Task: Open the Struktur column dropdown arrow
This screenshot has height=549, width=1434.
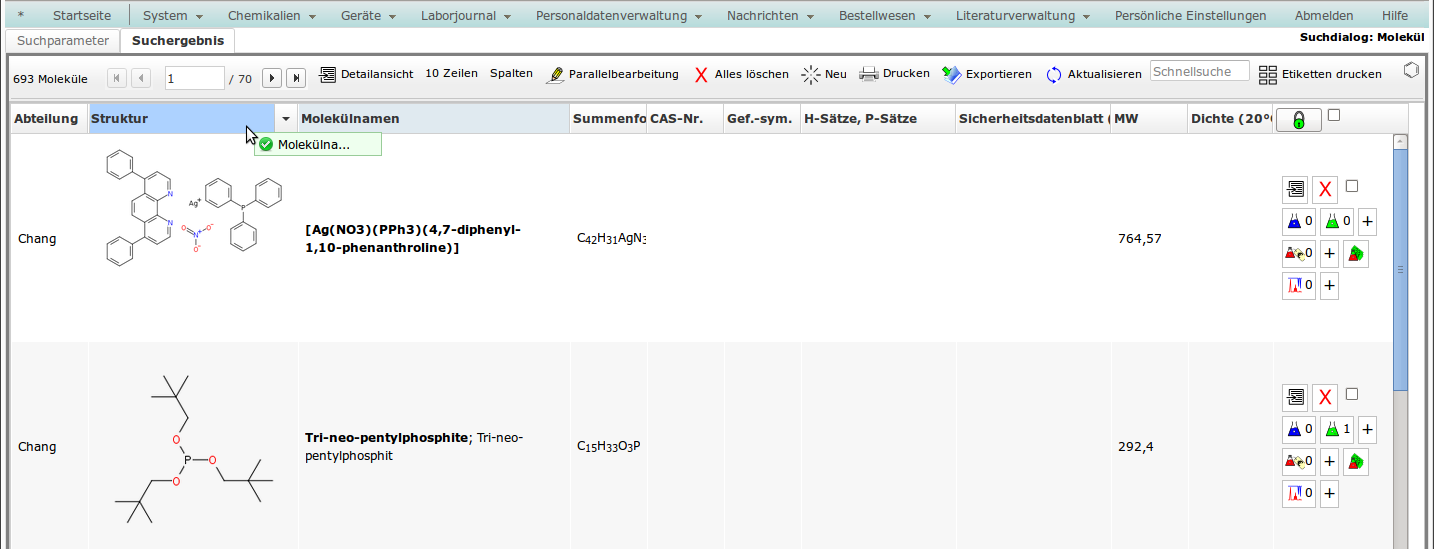Action: 286,119
